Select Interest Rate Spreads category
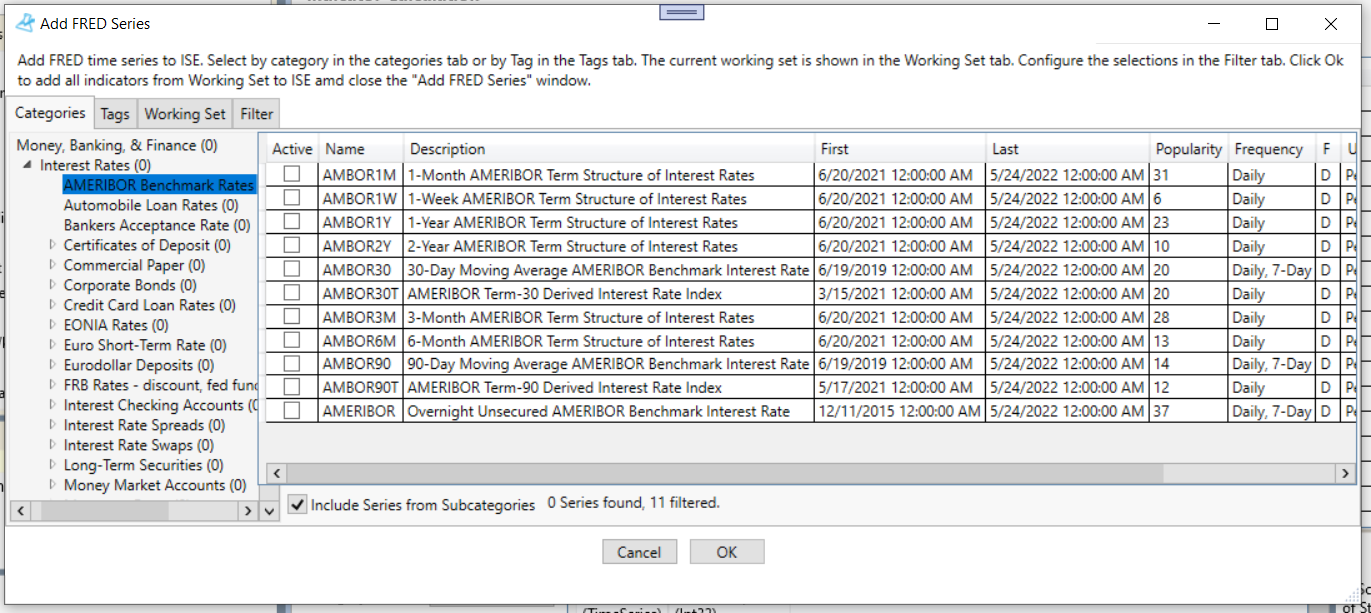This screenshot has height=613, width=1371. pyautogui.click(x=145, y=425)
